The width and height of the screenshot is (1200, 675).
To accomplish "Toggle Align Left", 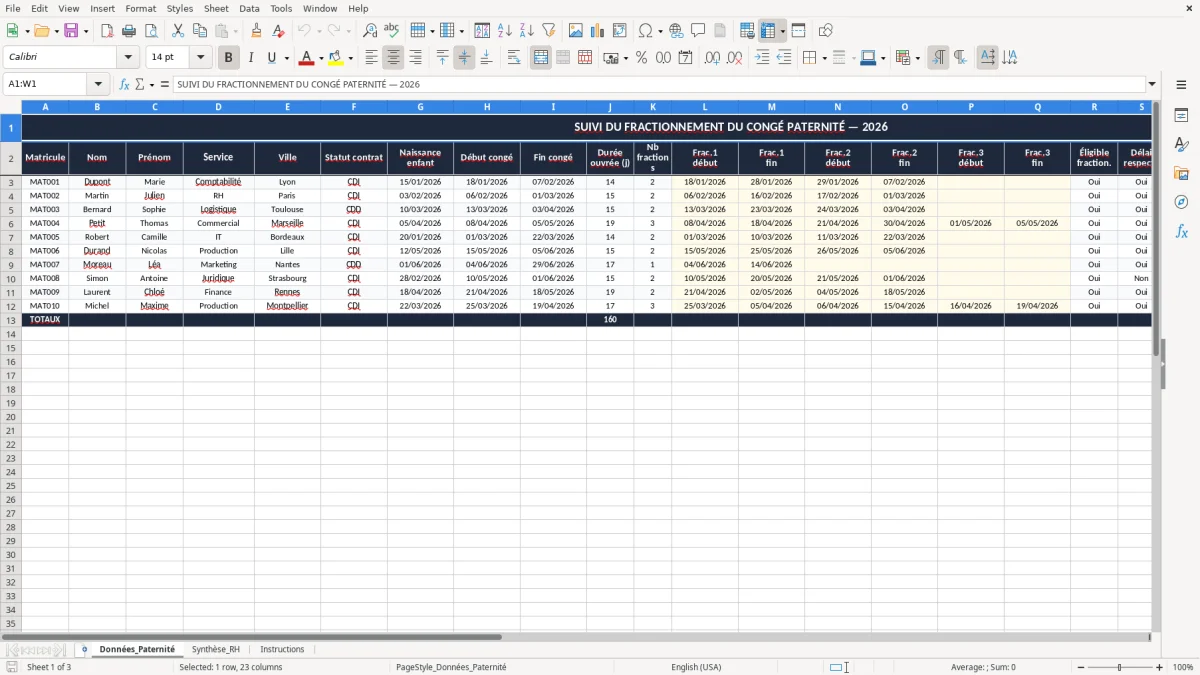I will [371, 58].
